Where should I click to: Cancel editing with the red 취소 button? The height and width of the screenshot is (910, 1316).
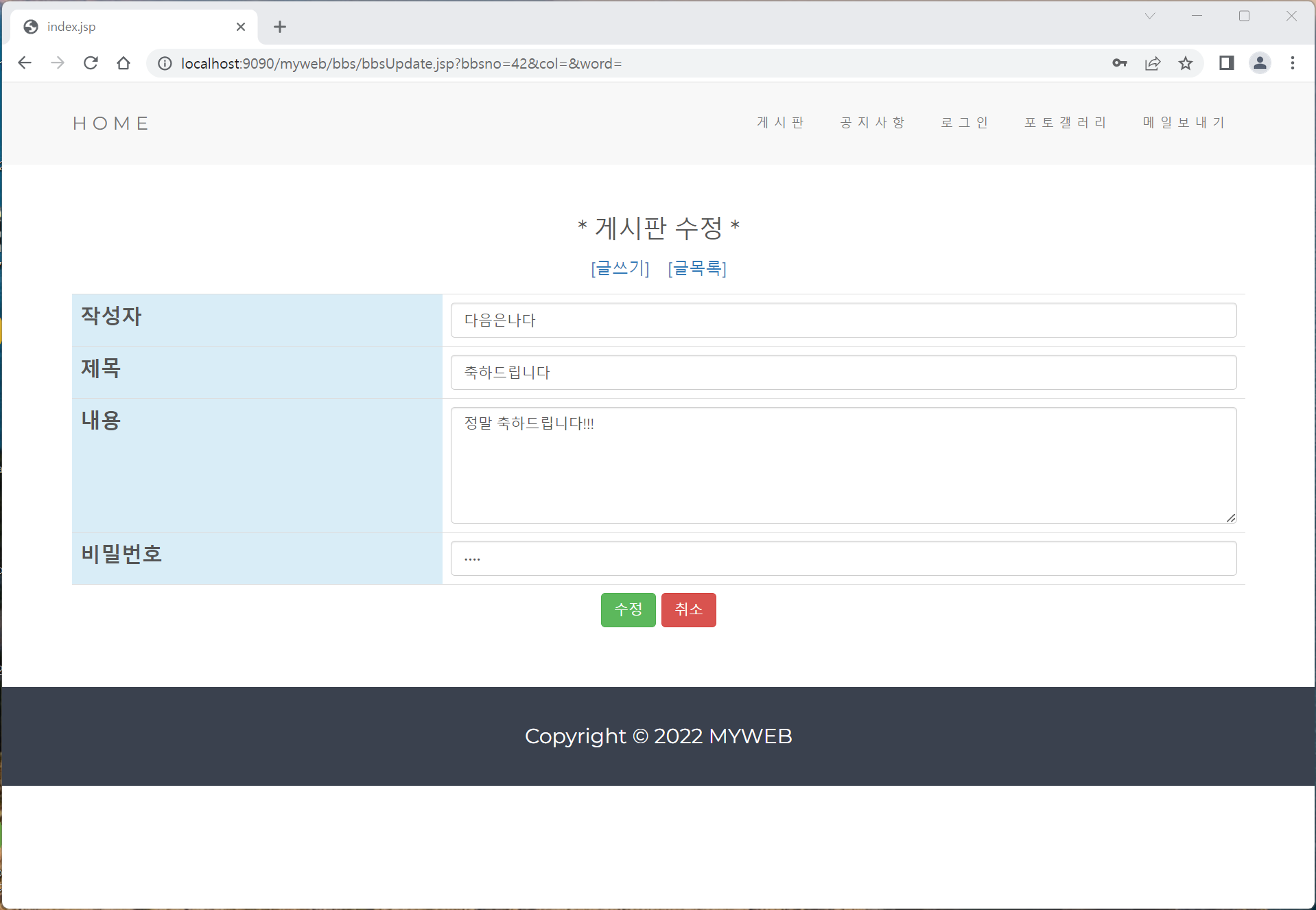688,609
